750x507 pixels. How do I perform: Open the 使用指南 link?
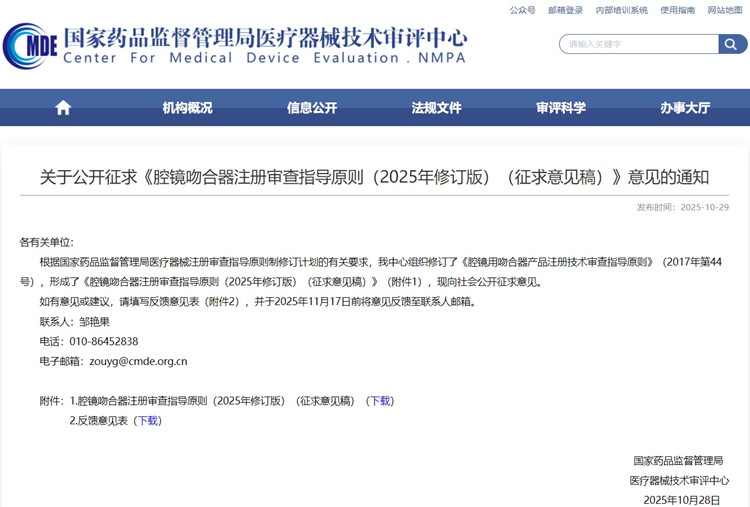pos(677,10)
